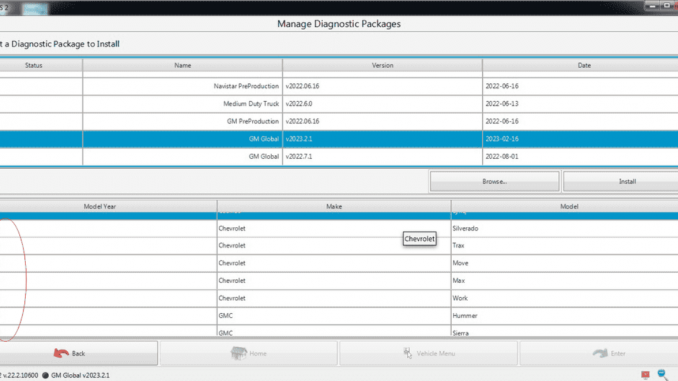Image resolution: width=678 pixels, height=381 pixels.
Task: Minimize the application window
Action: [x=652, y=6]
